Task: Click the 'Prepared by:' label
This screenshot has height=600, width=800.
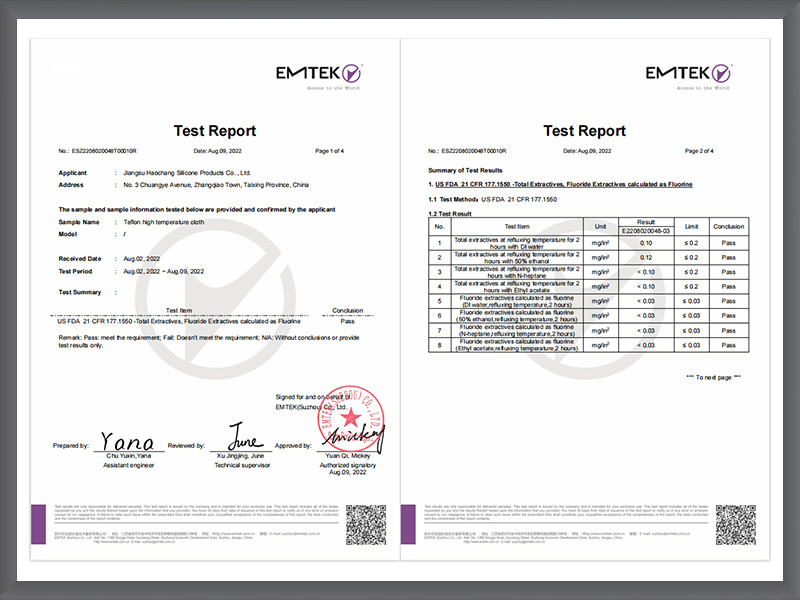Action: tap(70, 446)
